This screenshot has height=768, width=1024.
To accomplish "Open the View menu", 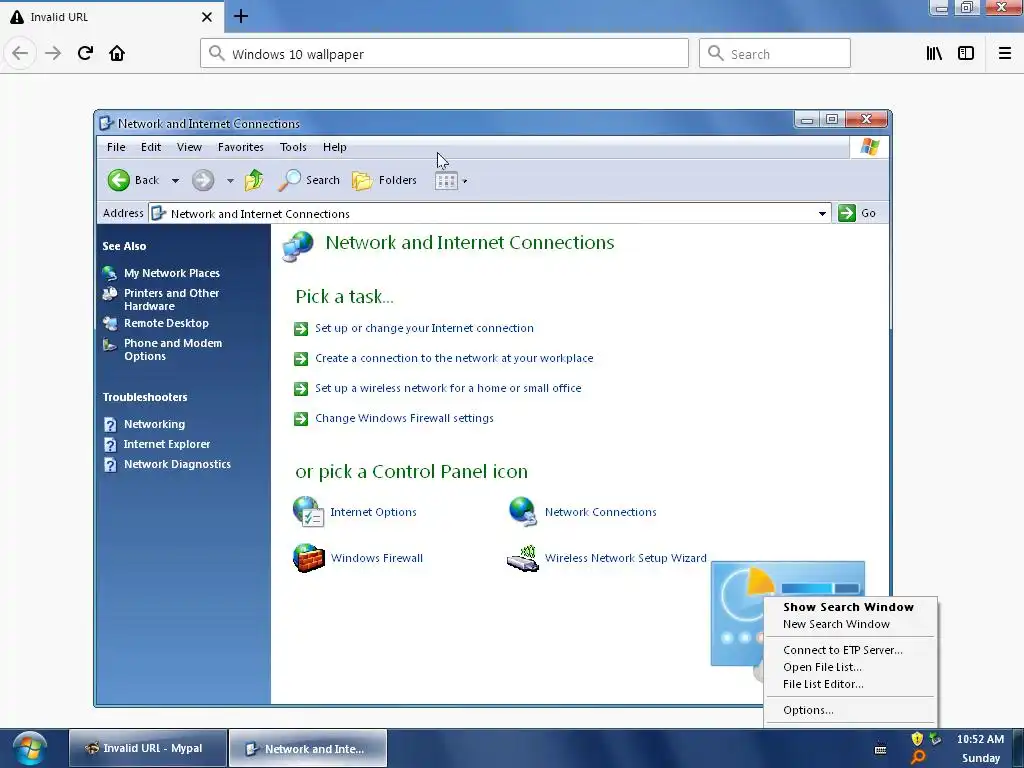I will click(x=189, y=147).
